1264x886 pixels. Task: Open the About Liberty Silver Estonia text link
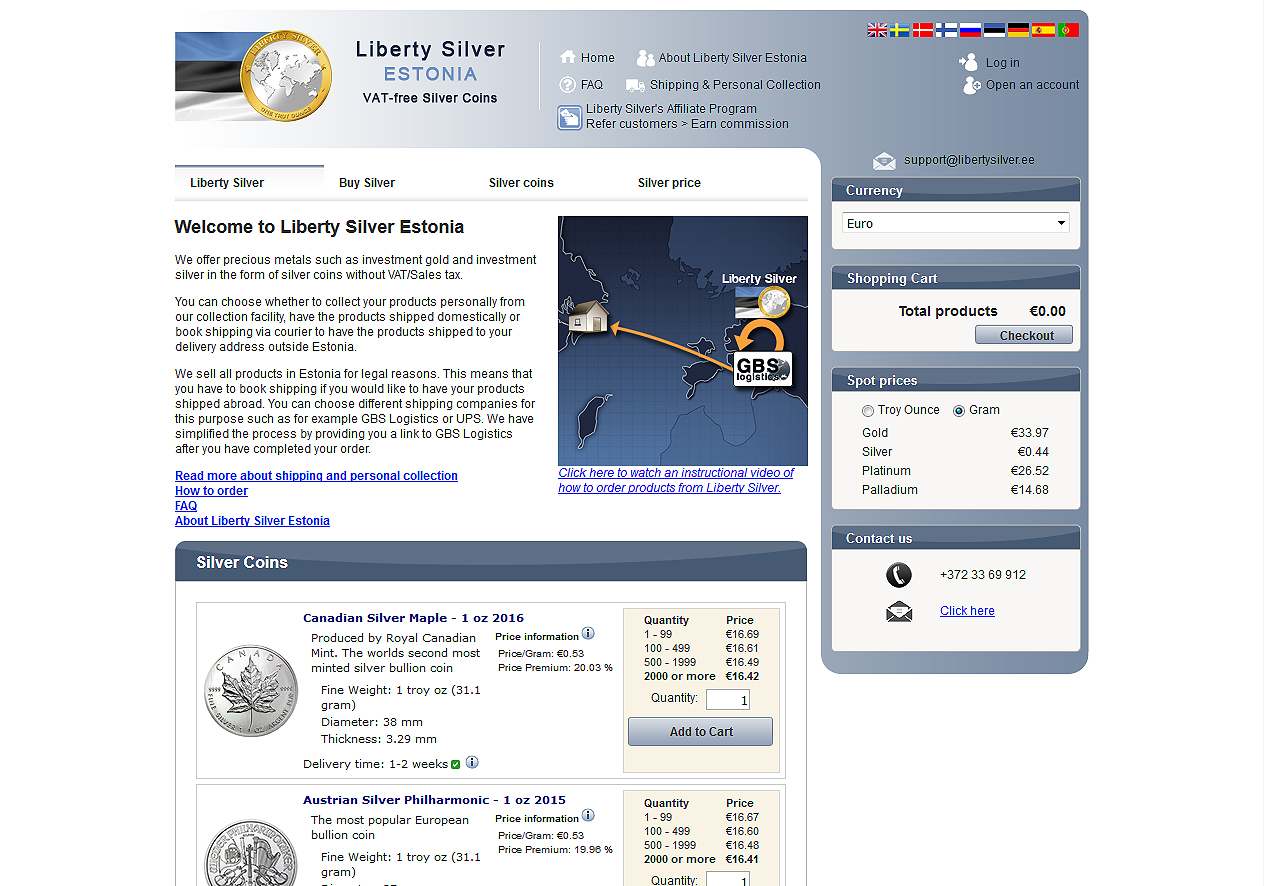click(x=252, y=521)
